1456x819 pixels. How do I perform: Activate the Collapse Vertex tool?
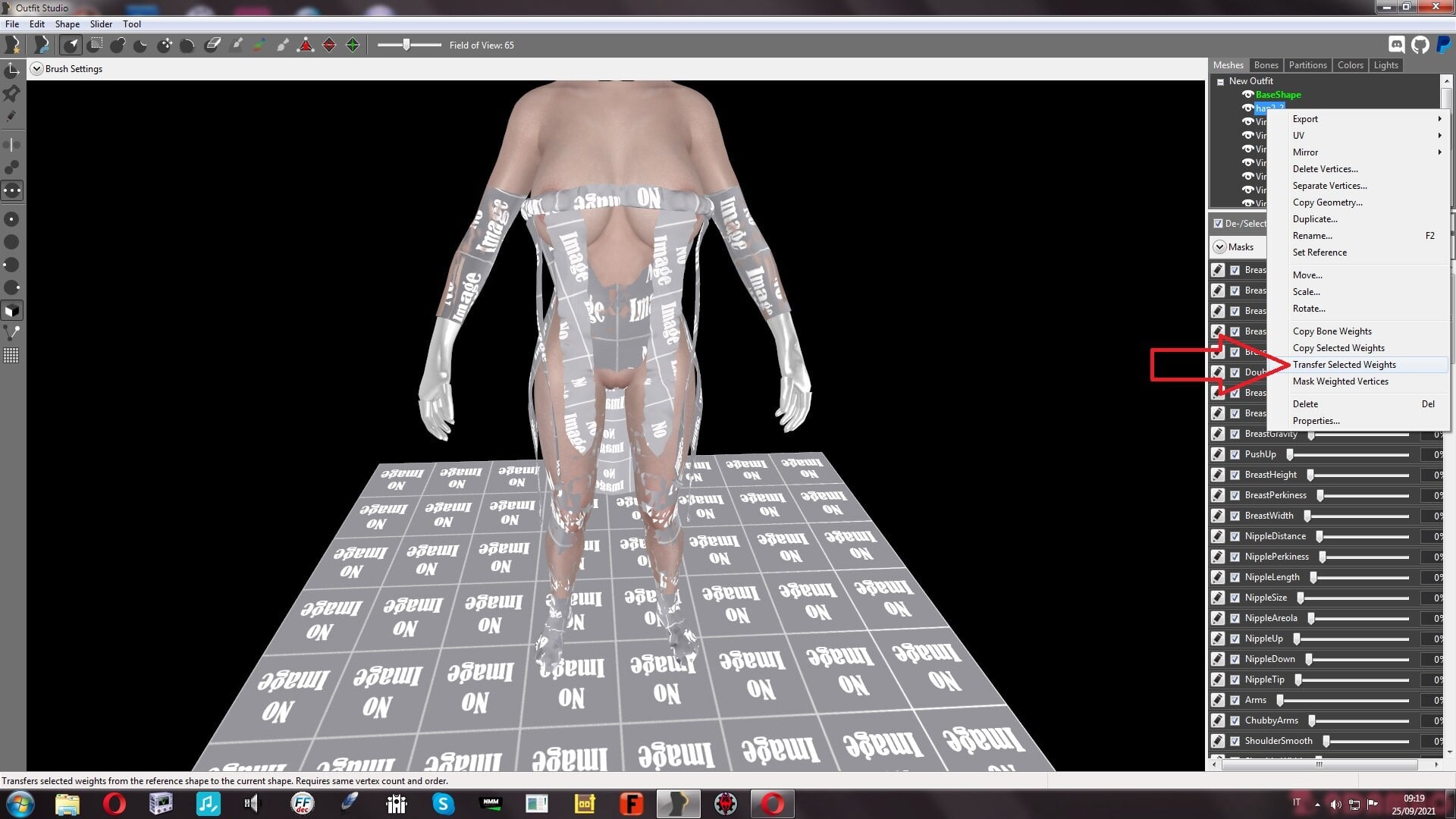point(306,45)
